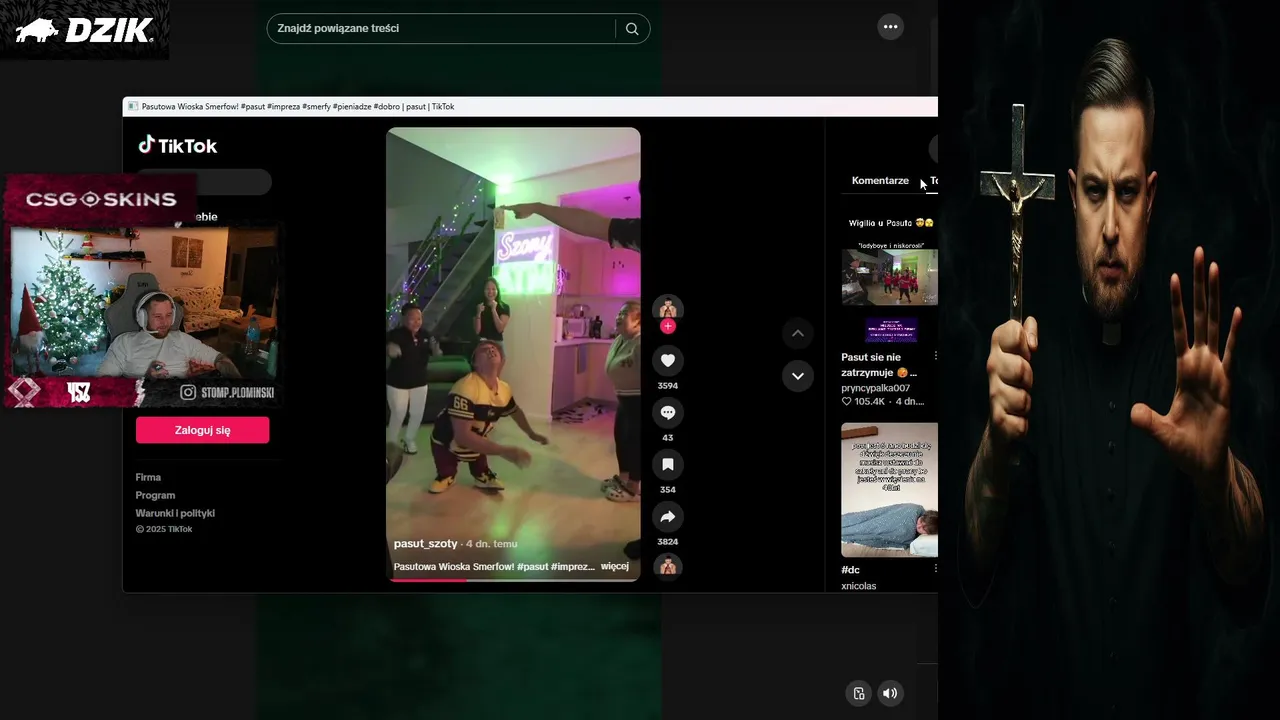Image resolution: width=1280 pixels, height=720 pixels.
Task: Click the DZIK logo in top-left corner
Action: 85,30
